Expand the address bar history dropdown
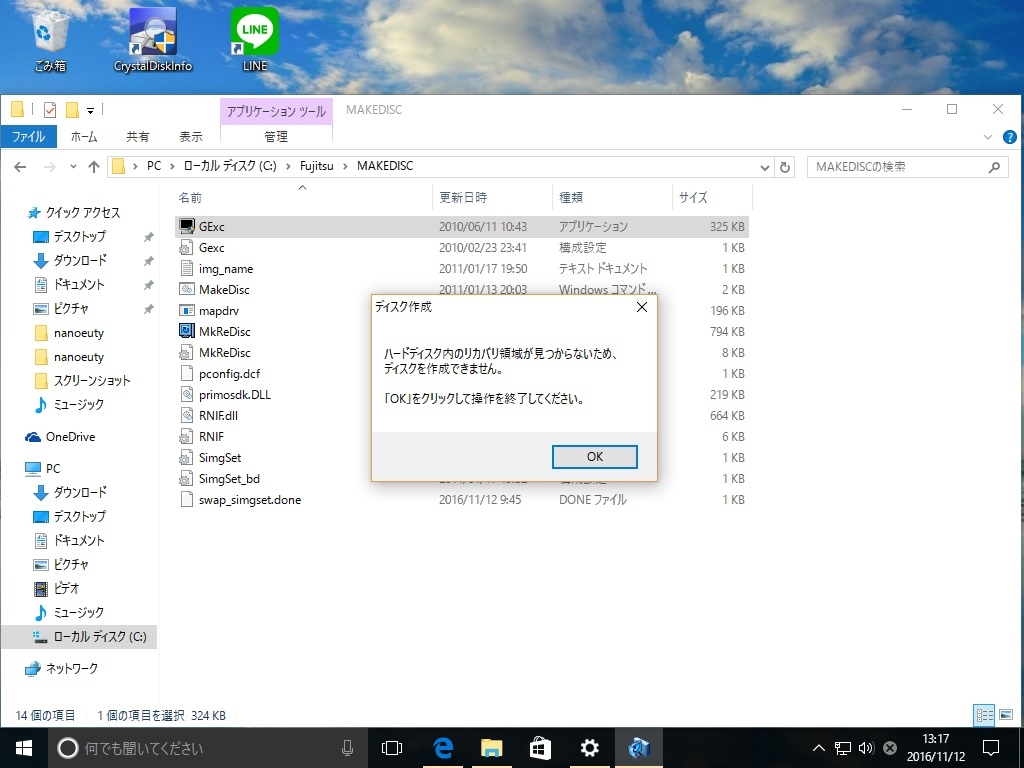The height and width of the screenshot is (768, 1024). point(765,167)
